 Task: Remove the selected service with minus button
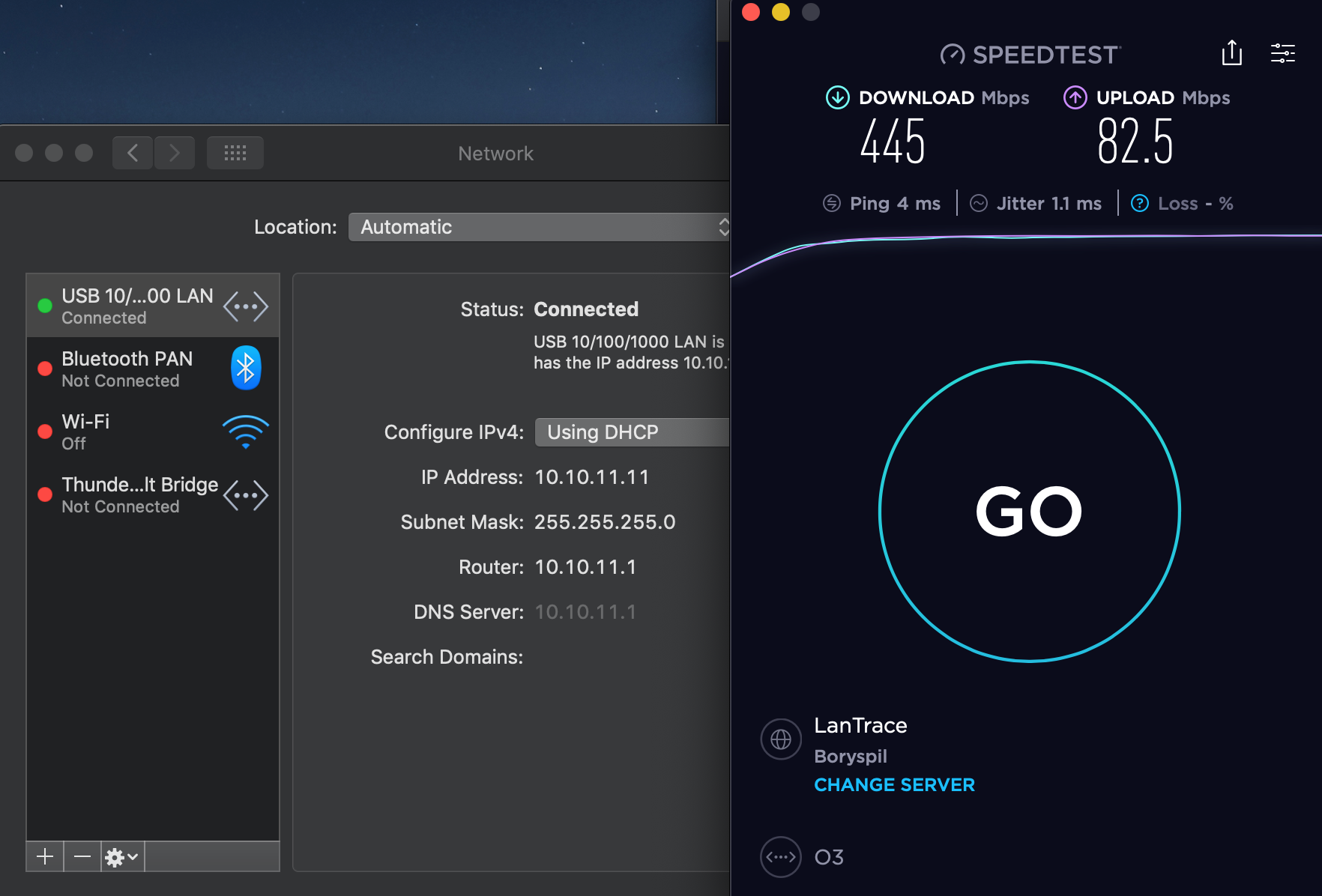click(82, 856)
